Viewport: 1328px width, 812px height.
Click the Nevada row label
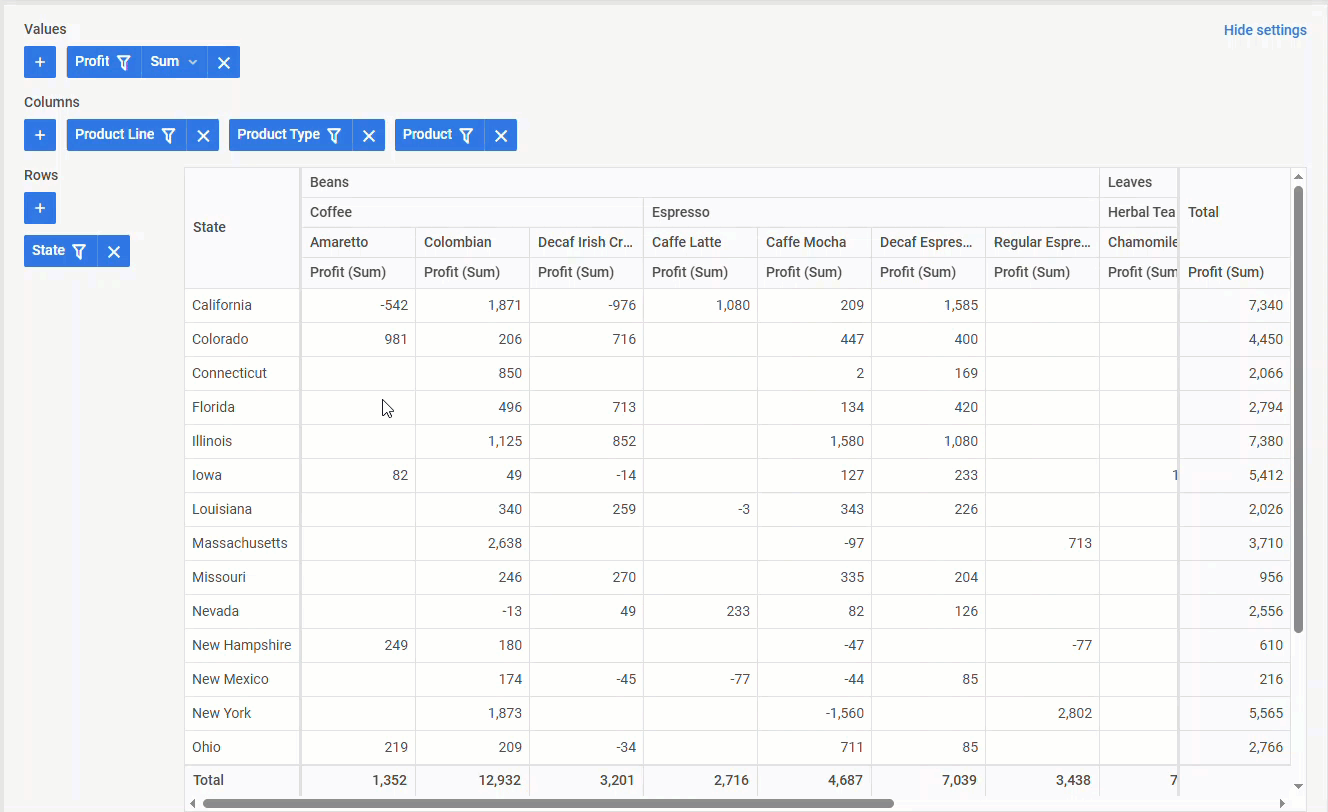click(242, 612)
